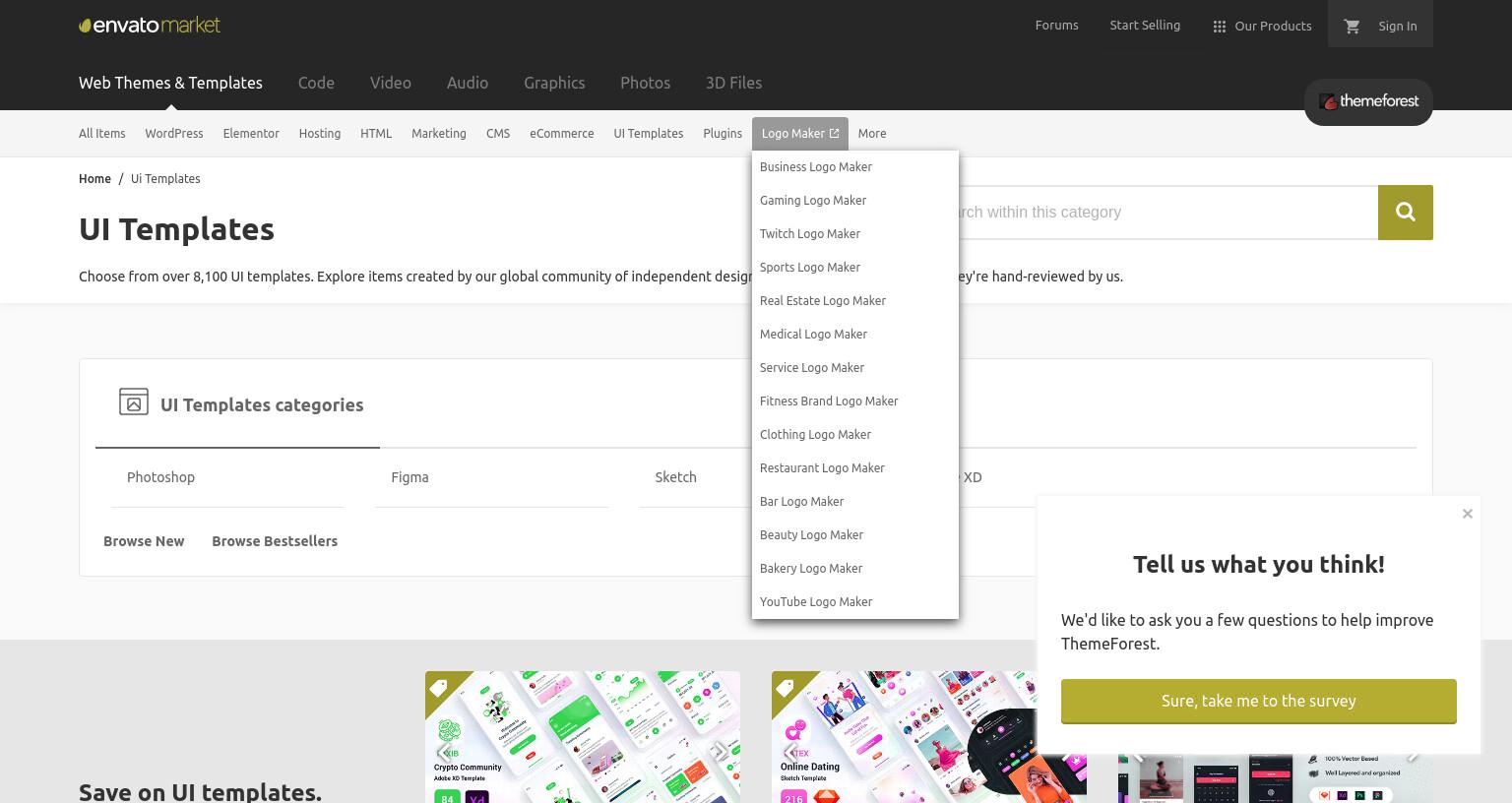Select Business Logo Maker

pyautogui.click(x=855, y=167)
